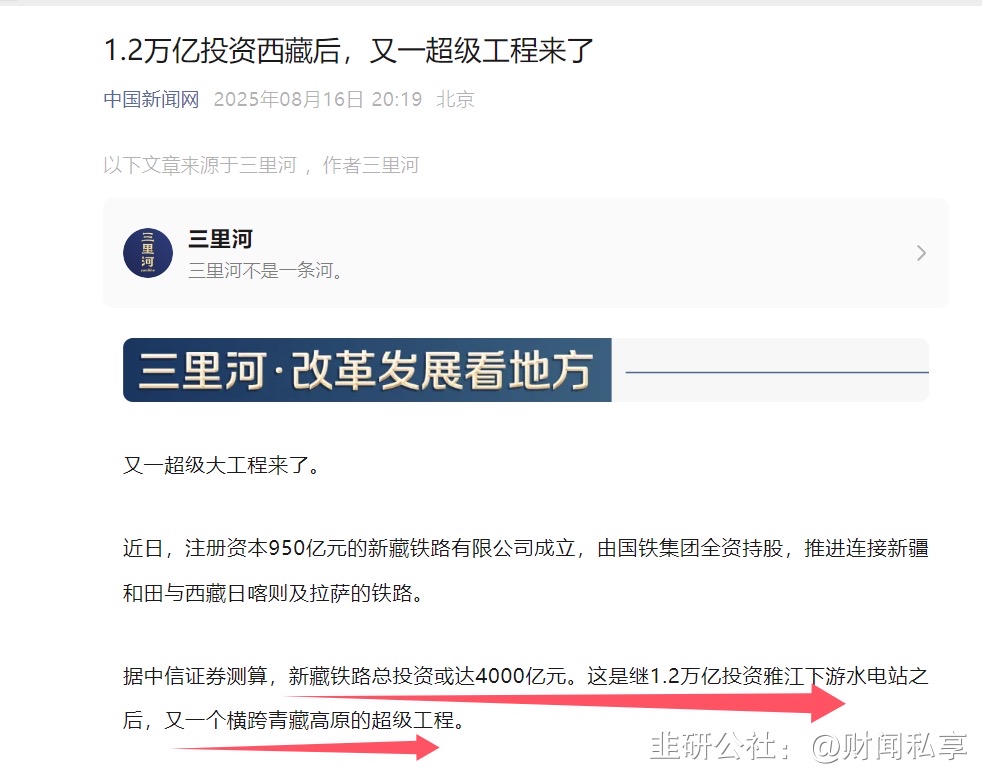Click the long red arrow annotation
The width and height of the screenshot is (982, 779).
pos(567,701)
